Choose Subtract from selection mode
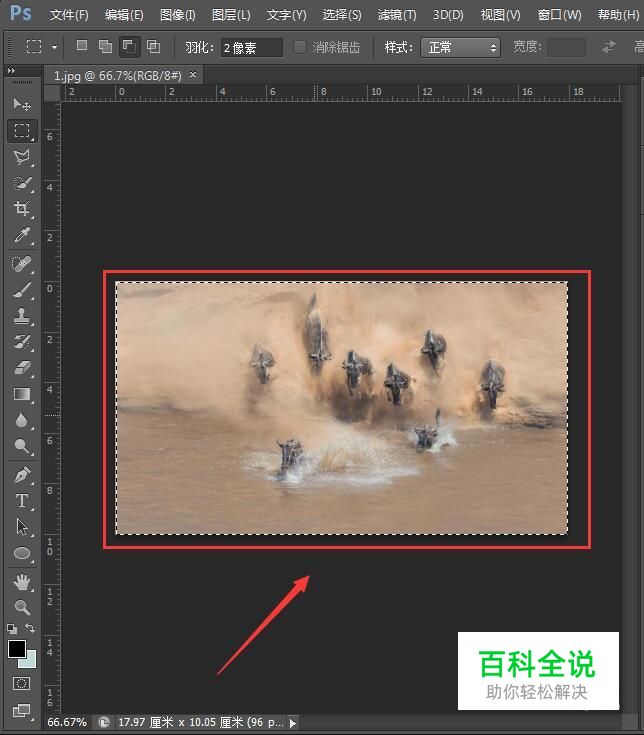Viewport: 644px width, 735px height. point(129,46)
